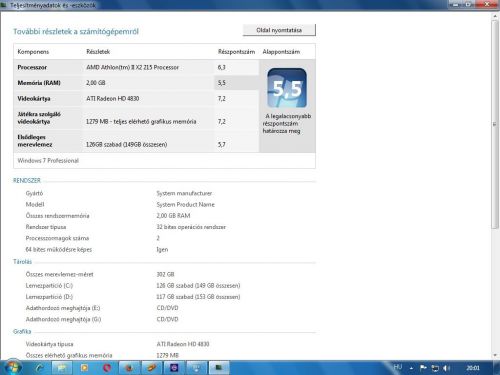This screenshot has width=500, height=375.
Task: Click the 'Összes rendszermemória' label
Action: [57, 216]
